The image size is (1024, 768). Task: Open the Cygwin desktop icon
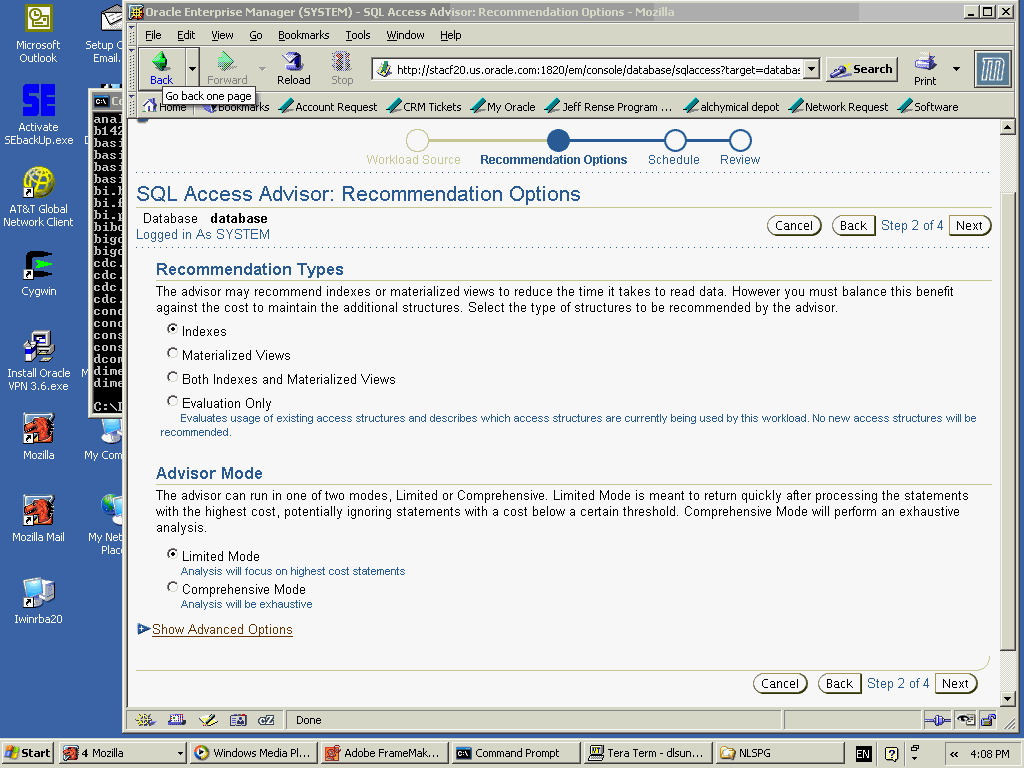[x=38, y=267]
